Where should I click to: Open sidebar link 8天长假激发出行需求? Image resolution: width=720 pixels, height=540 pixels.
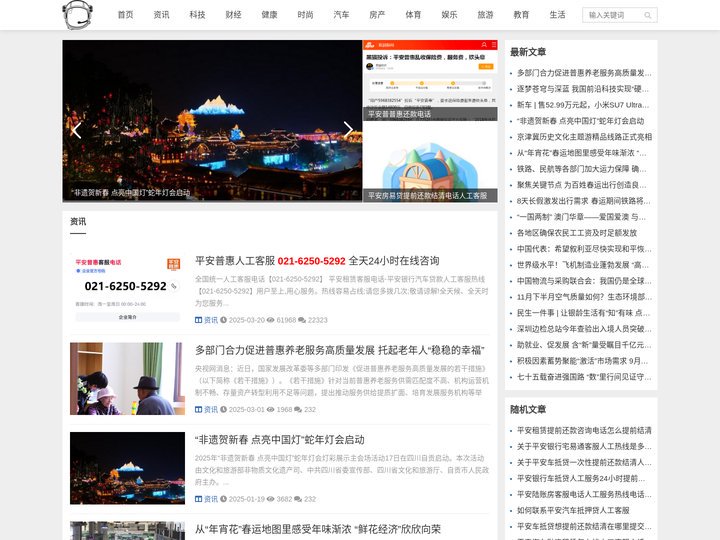(x=584, y=201)
